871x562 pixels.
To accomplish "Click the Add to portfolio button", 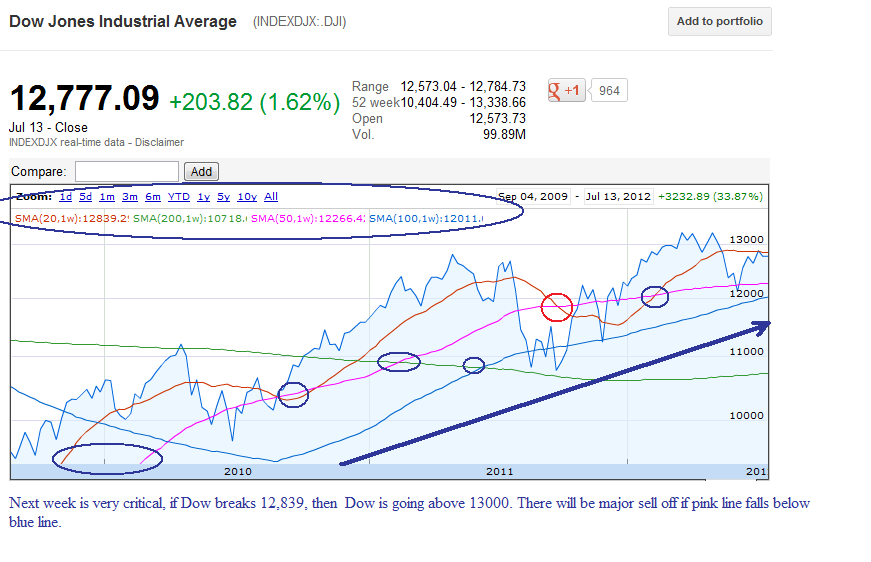I will coord(719,22).
